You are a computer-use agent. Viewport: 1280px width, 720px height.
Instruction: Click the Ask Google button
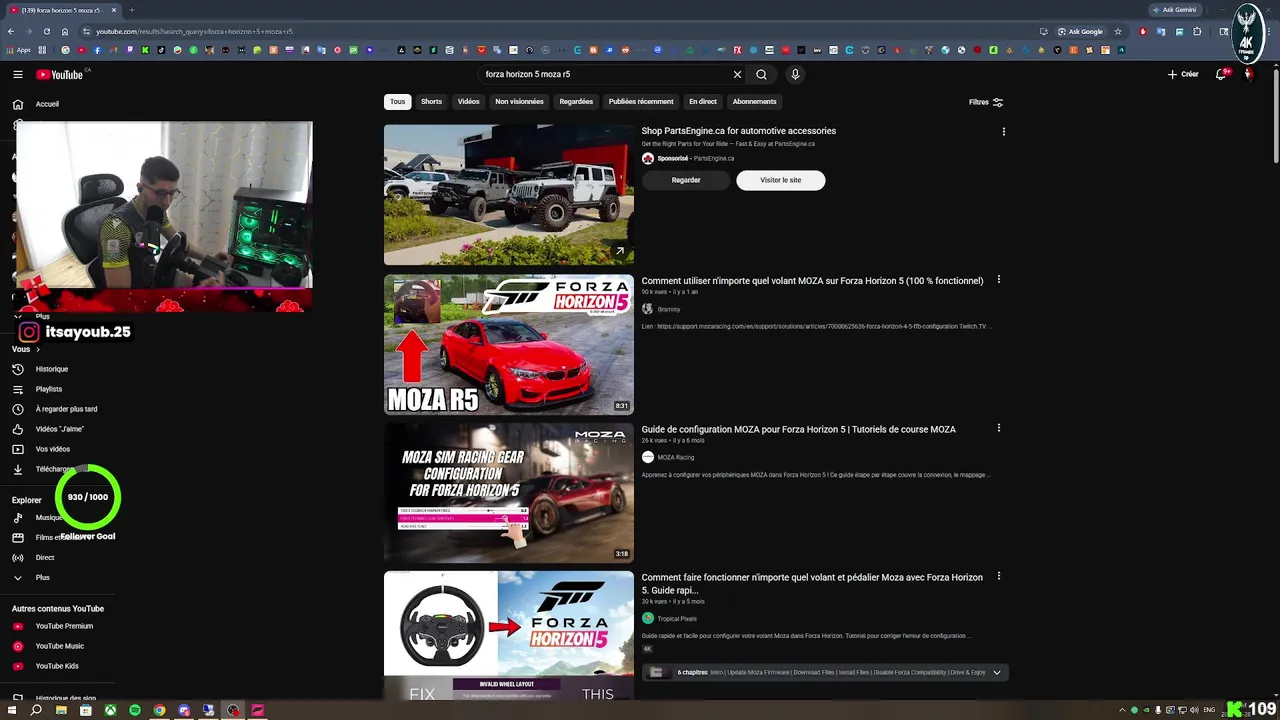pos(1081,31)
